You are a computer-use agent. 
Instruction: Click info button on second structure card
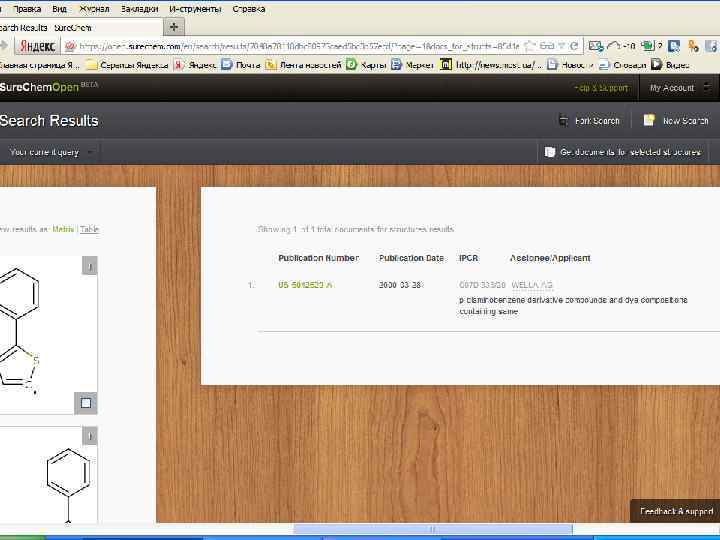tap(90, 436)
